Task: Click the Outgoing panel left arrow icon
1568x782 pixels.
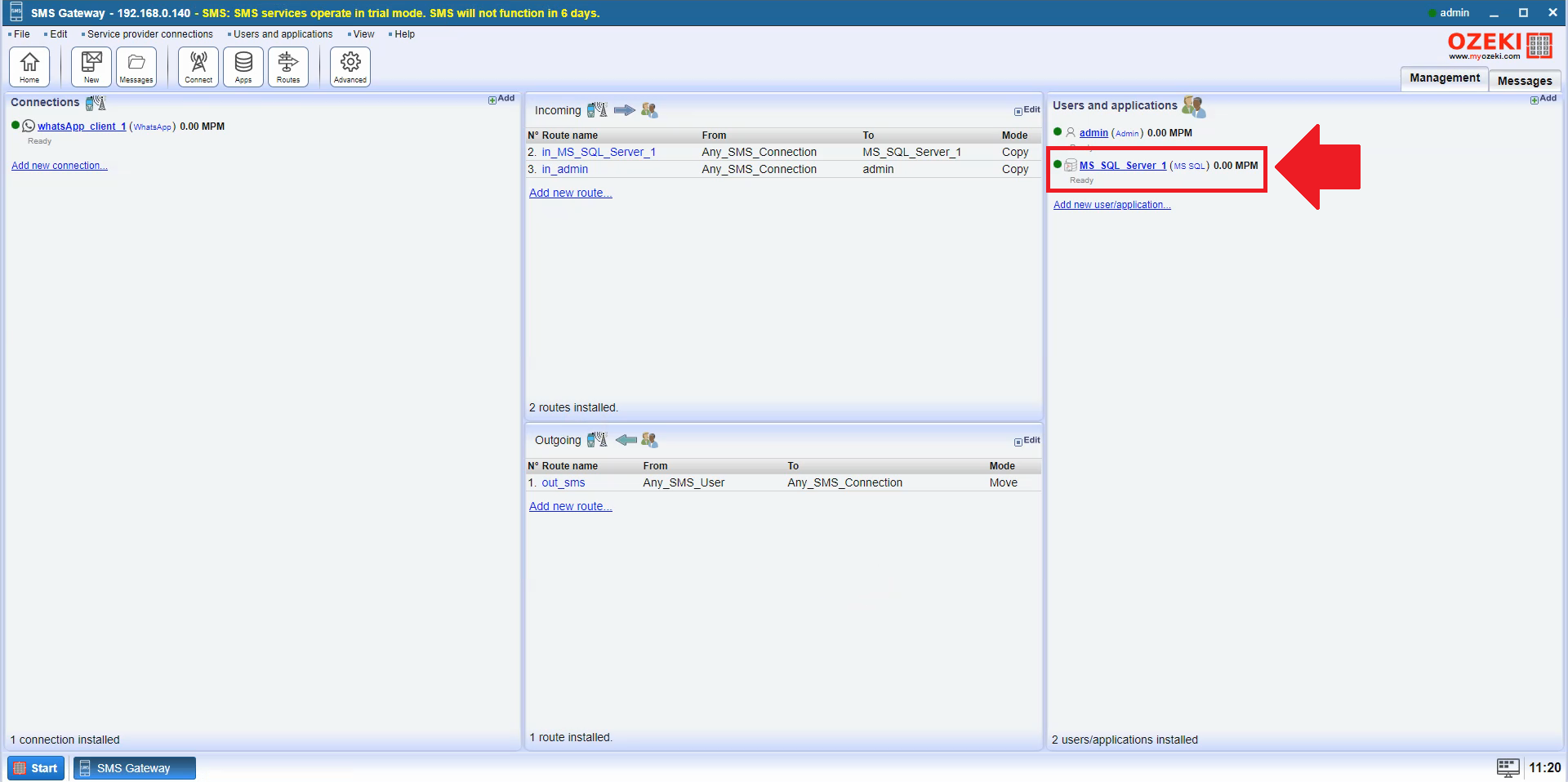Action: (626, 440)
